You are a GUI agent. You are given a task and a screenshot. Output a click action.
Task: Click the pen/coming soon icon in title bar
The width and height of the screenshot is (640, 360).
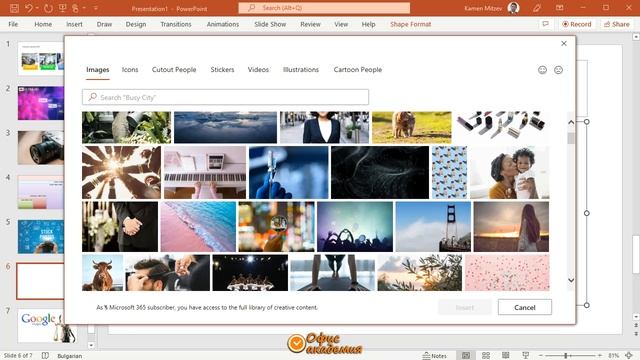click(x=537, y=8)
